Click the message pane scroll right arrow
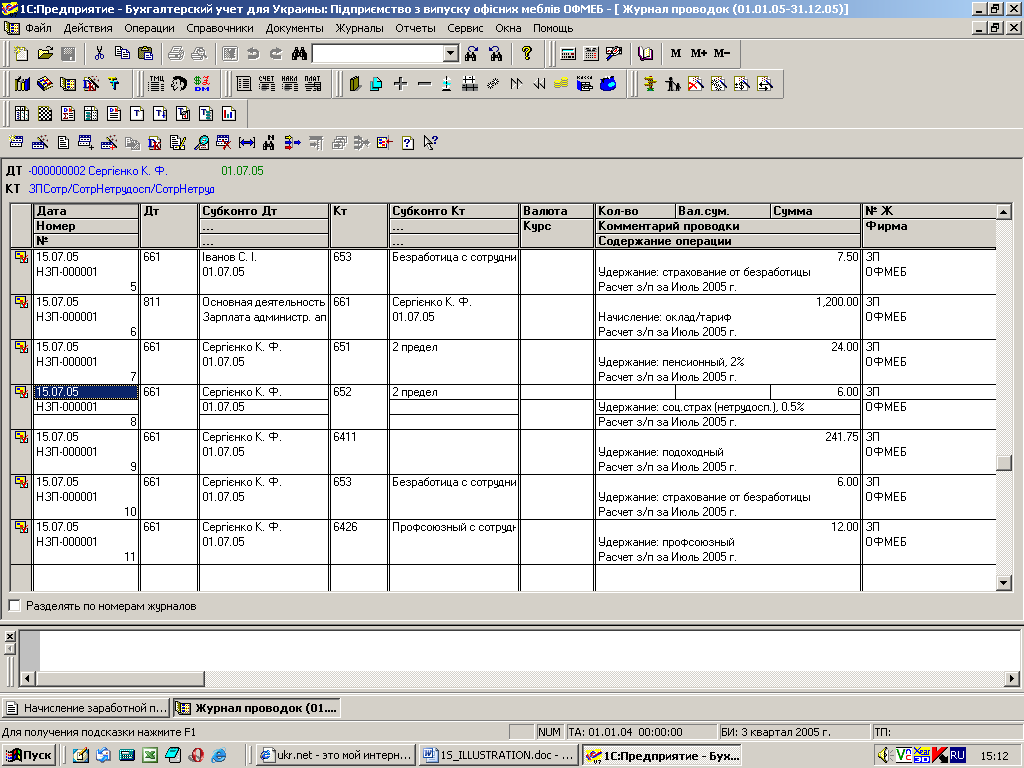The width and height of the screenshot is (1024, 768). [1012, 679]
